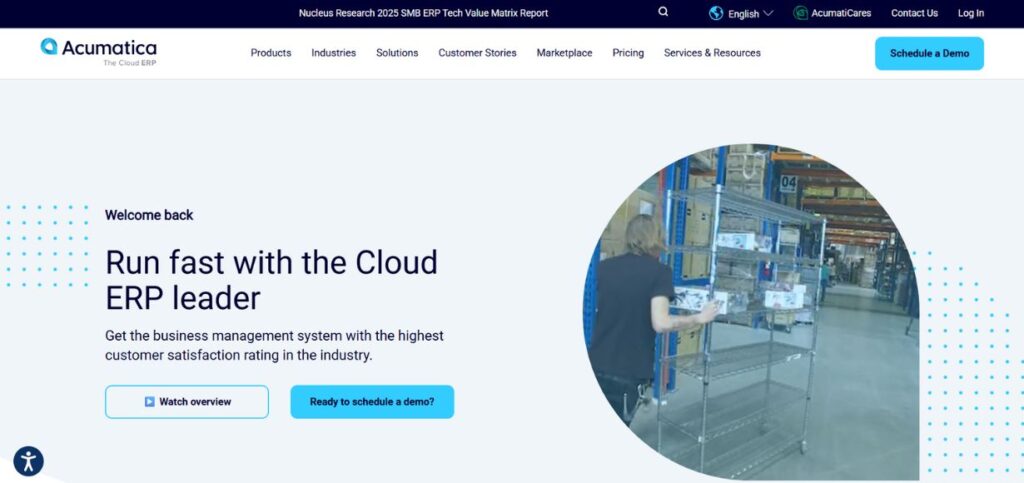
Task: Click the warehouse hero video thumbnail
Action: (x=751, y=311)
